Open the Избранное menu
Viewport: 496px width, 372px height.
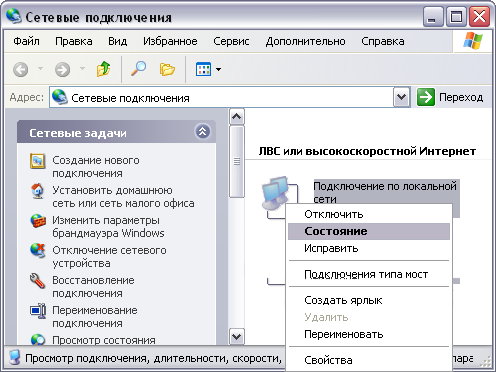tap(170, 41)
